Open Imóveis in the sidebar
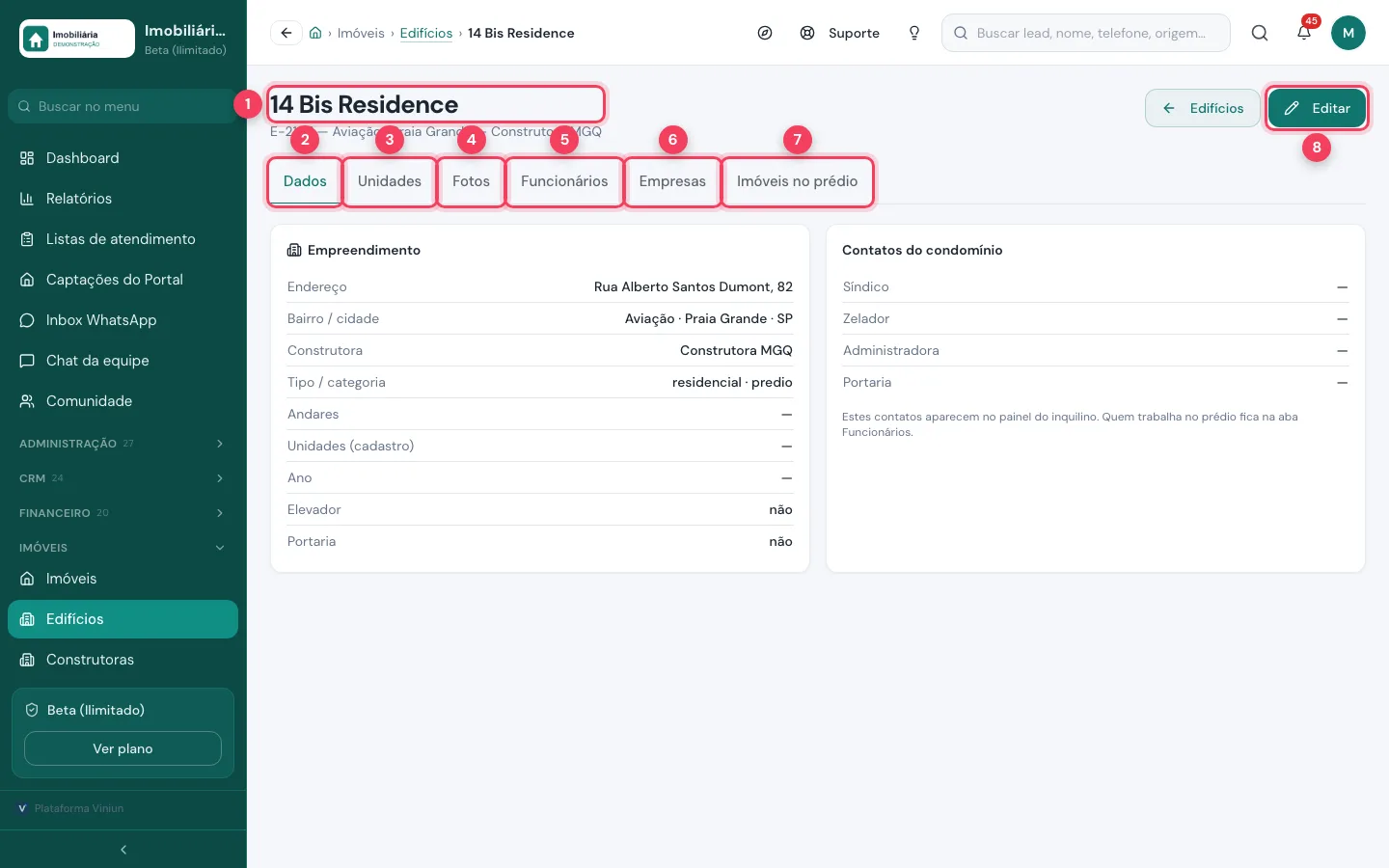Screen dimensions: 1389x868 tap(123, 579)
